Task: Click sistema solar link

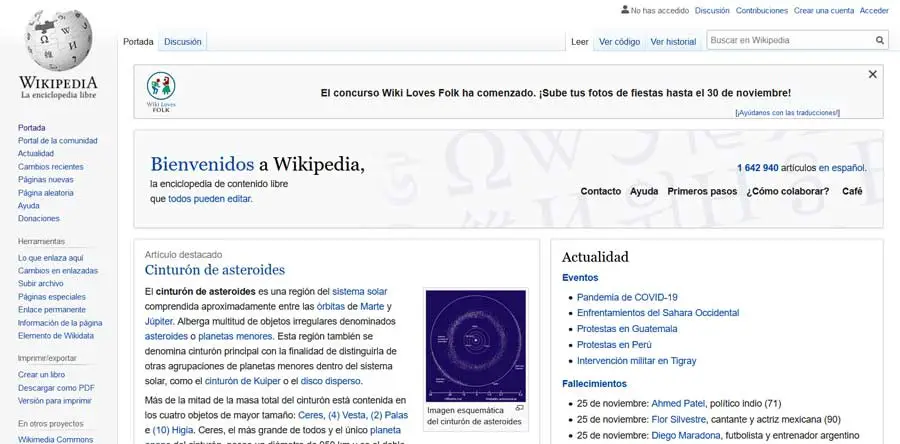Action: pyautogui.click(x=360, y=291)
